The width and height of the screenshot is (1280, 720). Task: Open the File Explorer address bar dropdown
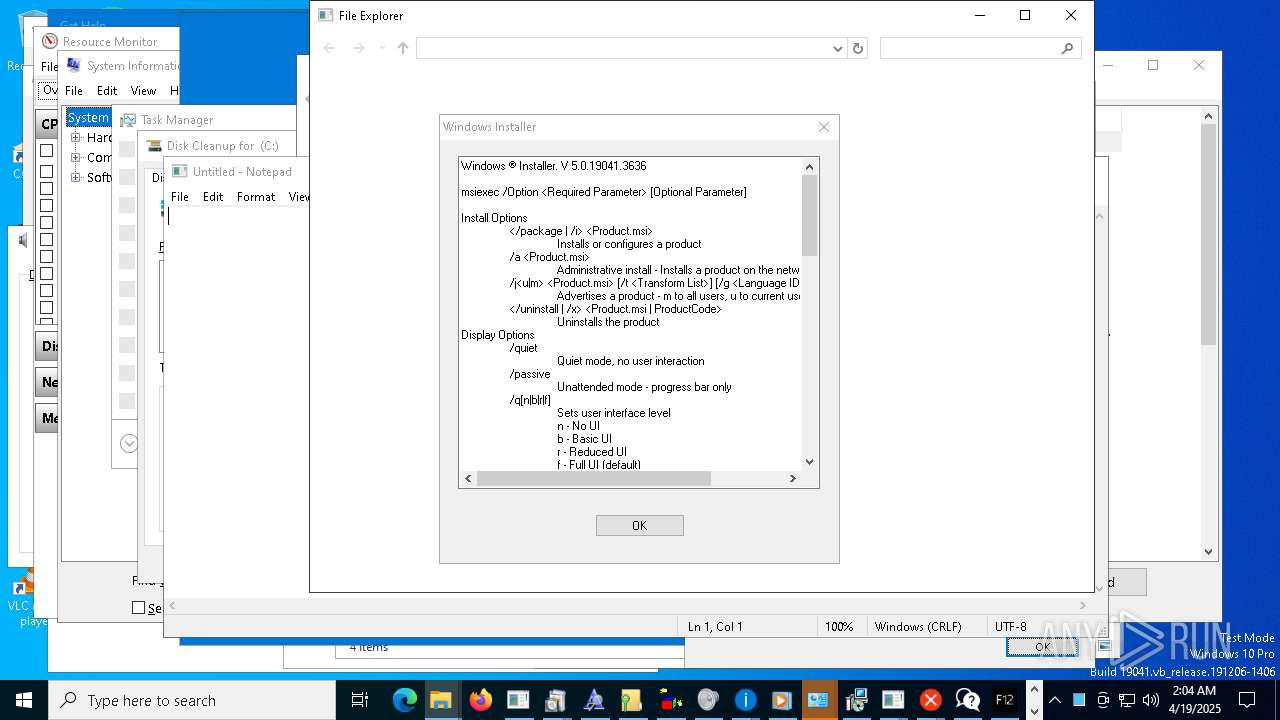[838, 48]
